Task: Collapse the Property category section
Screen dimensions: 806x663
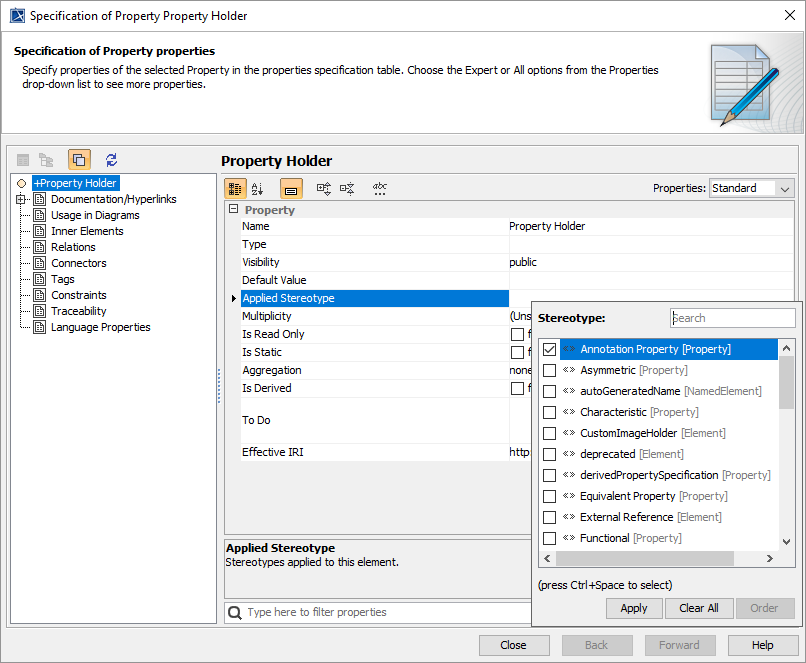Action: tap(233, 210)
